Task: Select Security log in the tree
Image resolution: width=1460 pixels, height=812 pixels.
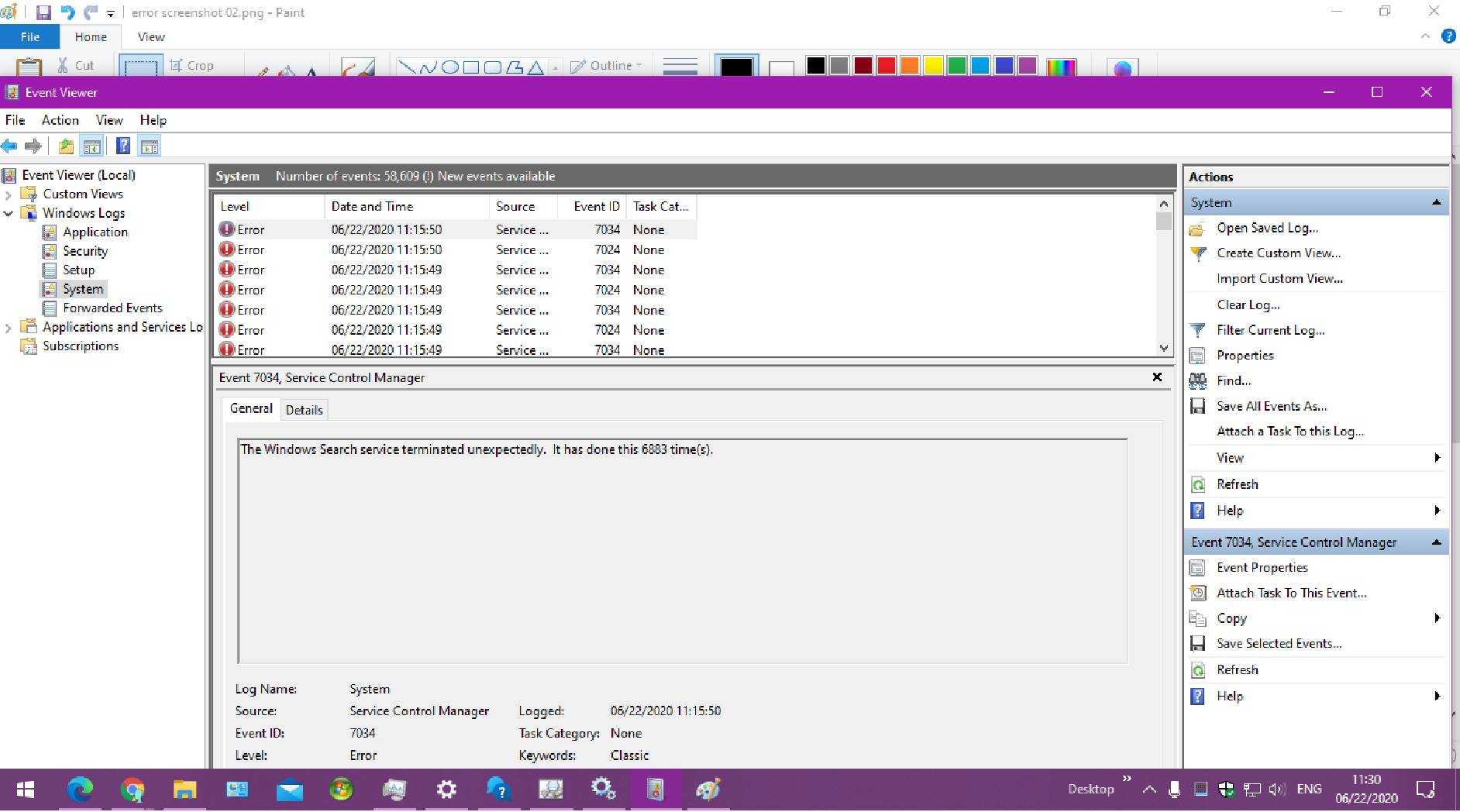Action: click(x=85, y=251)
